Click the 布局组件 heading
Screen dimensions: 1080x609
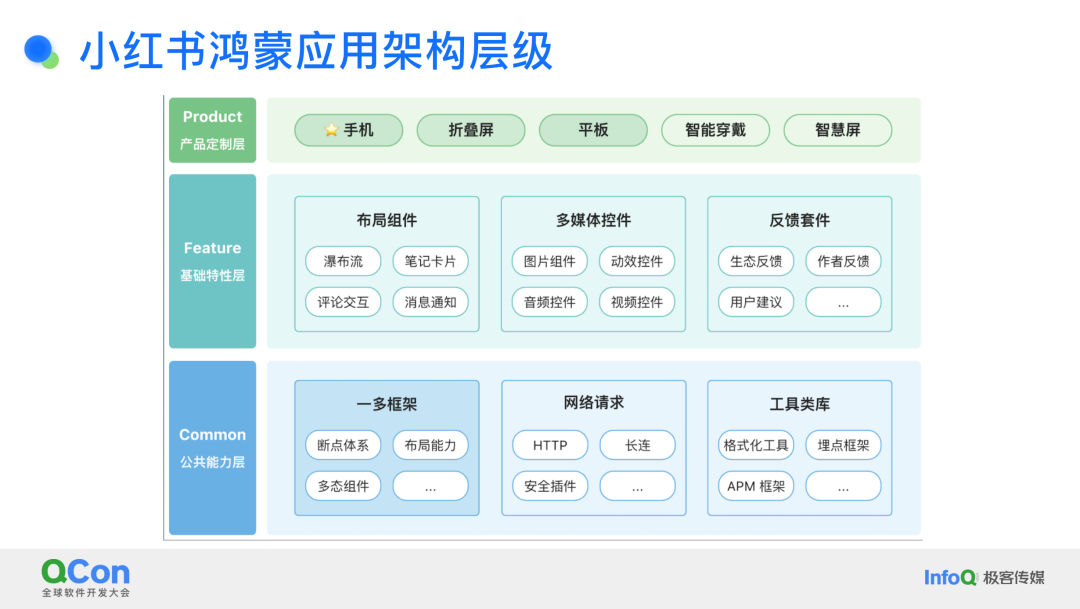tap(386, 220)
